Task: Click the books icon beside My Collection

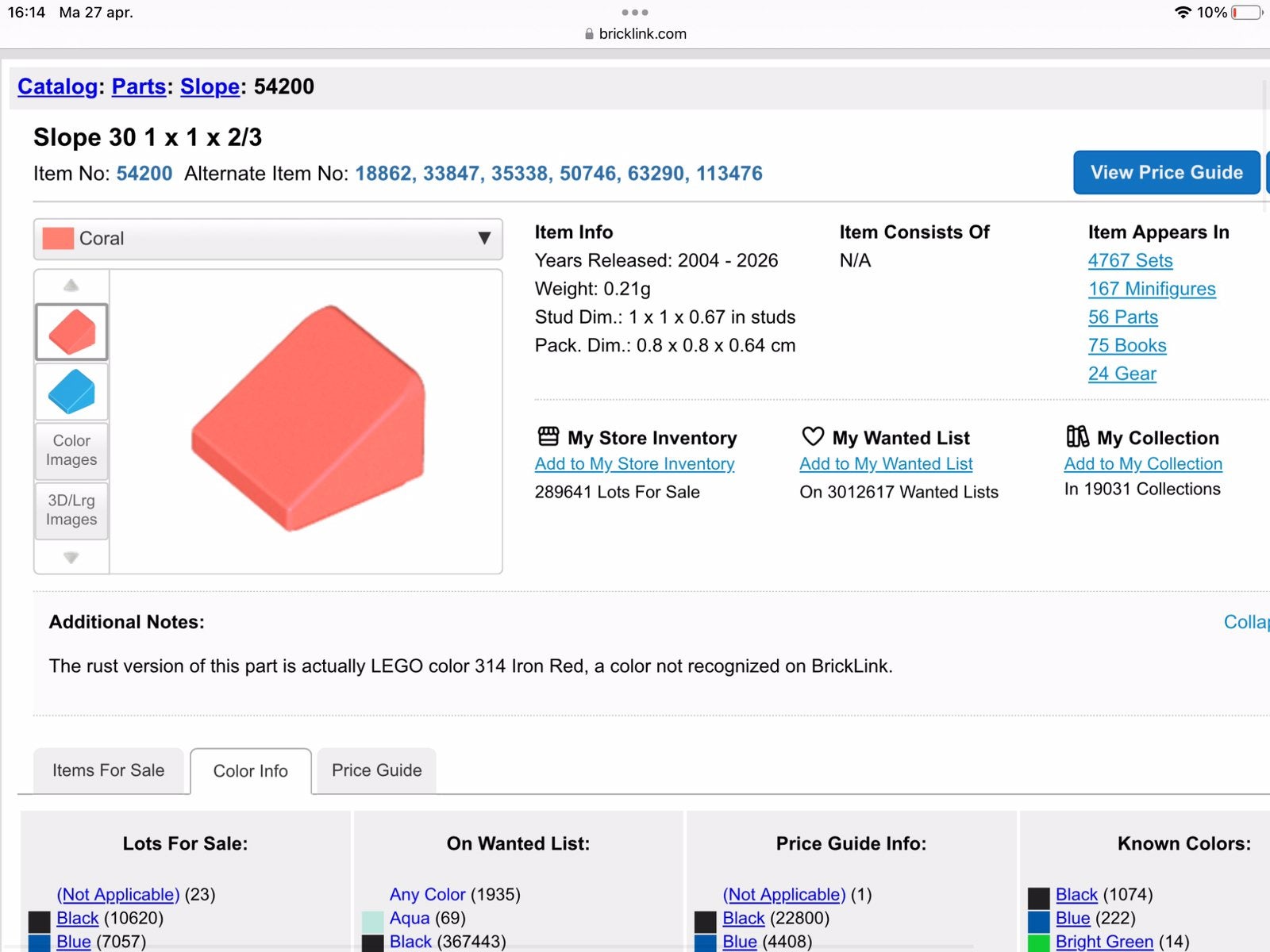Action: coord(1077,436)
